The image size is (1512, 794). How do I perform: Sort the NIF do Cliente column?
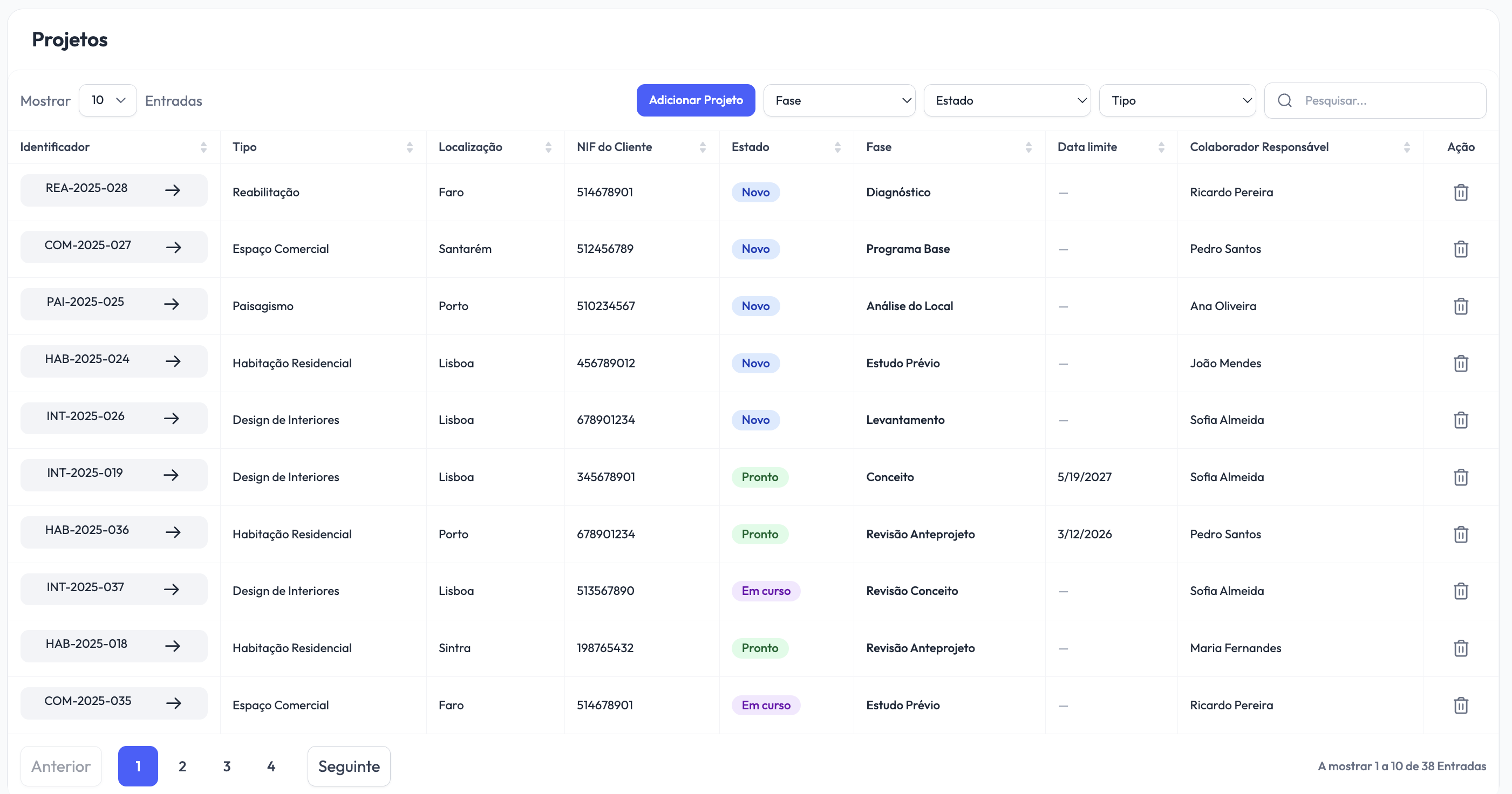pyautogui.click(x=703, y=147)
